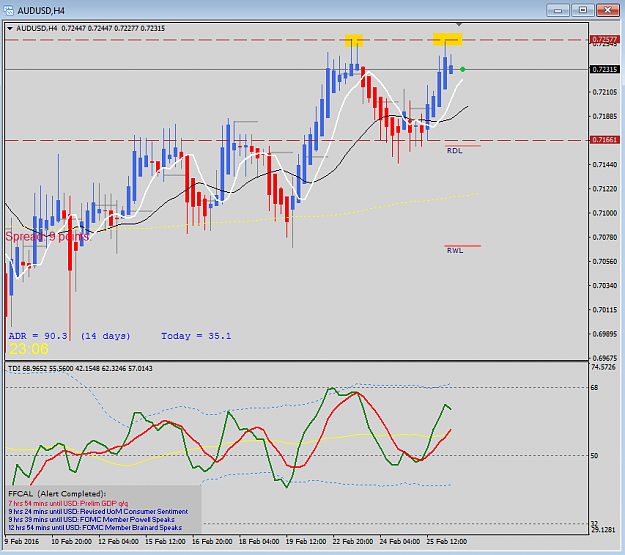Click the 25 Feb 12:00 time axis label
This screenshot has height=555, width=625.
click(x=446, y=541)
